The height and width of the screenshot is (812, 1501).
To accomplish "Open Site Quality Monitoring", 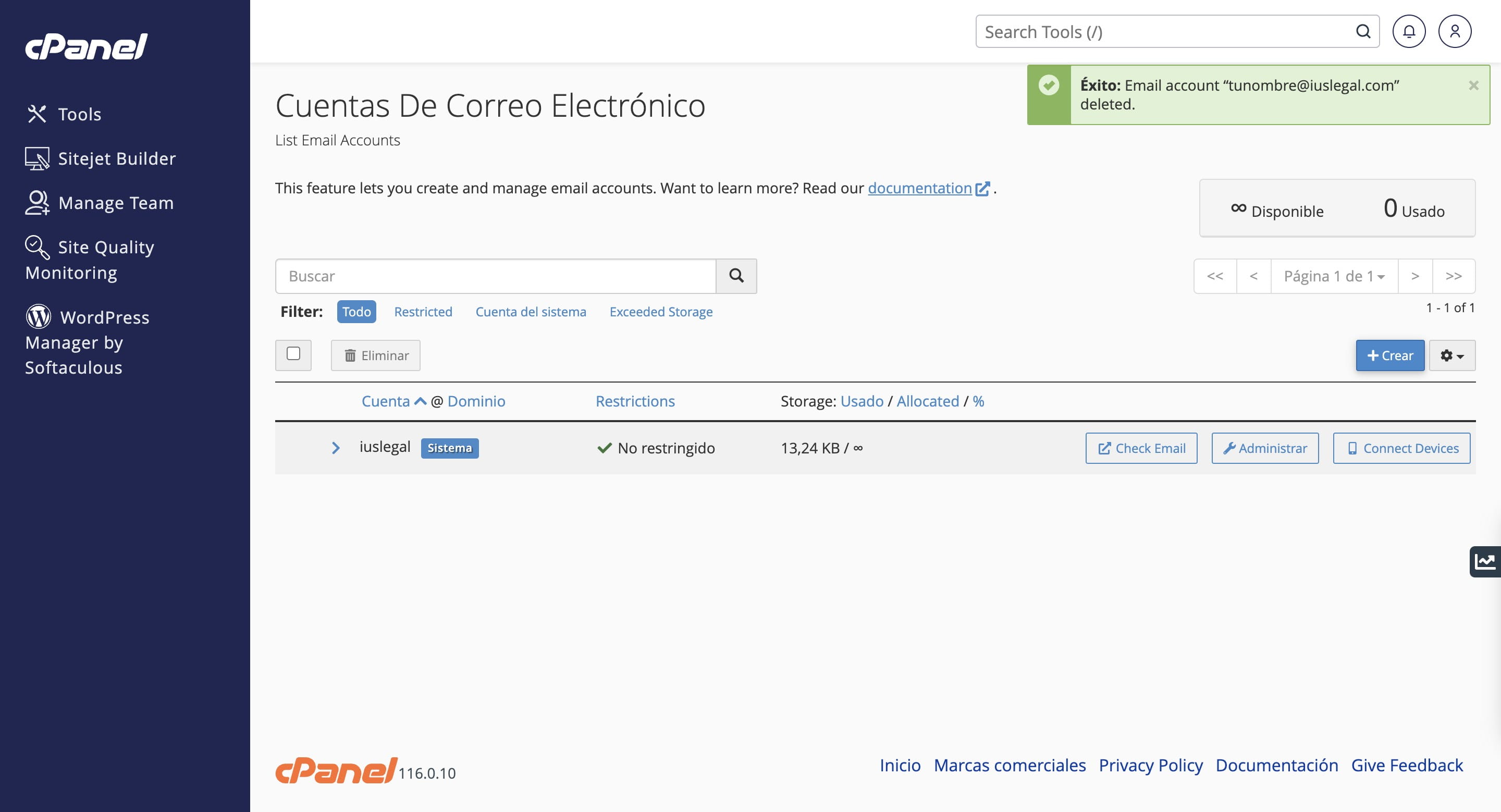I will pos(90,259).
